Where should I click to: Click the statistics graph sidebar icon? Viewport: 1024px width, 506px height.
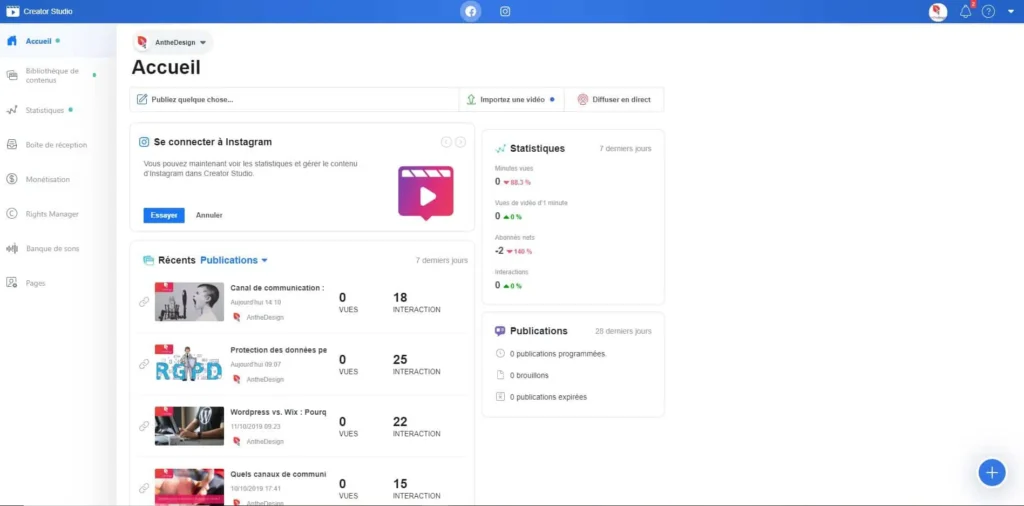[x=12, y=110]
